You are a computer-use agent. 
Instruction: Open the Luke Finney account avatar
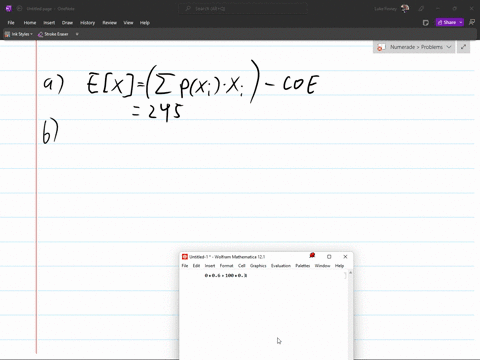tap(405, 9)
